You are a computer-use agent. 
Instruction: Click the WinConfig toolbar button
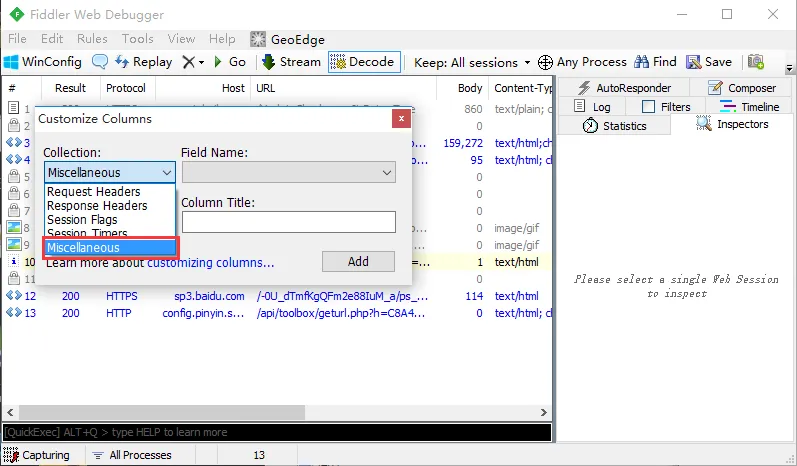click(42, 62)
